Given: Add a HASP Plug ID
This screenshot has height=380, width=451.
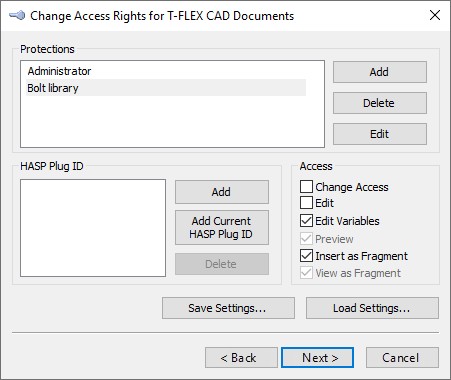Looking at the screenshot, I should click(222, 192).
